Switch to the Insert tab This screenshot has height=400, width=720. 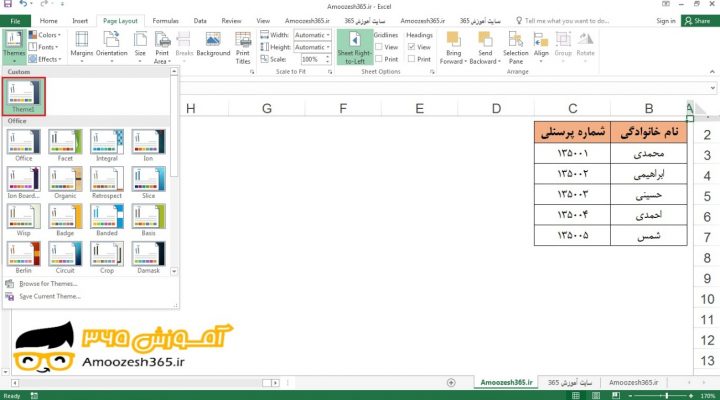click(80, 21)
